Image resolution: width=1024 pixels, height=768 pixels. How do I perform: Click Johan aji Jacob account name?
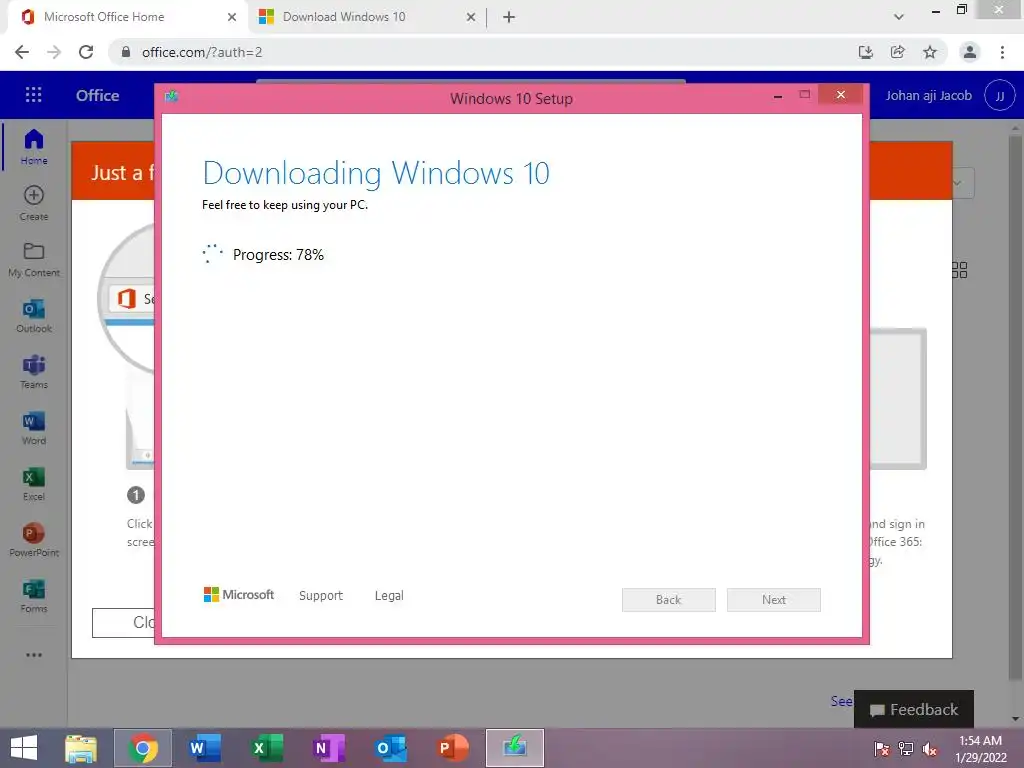929,95
